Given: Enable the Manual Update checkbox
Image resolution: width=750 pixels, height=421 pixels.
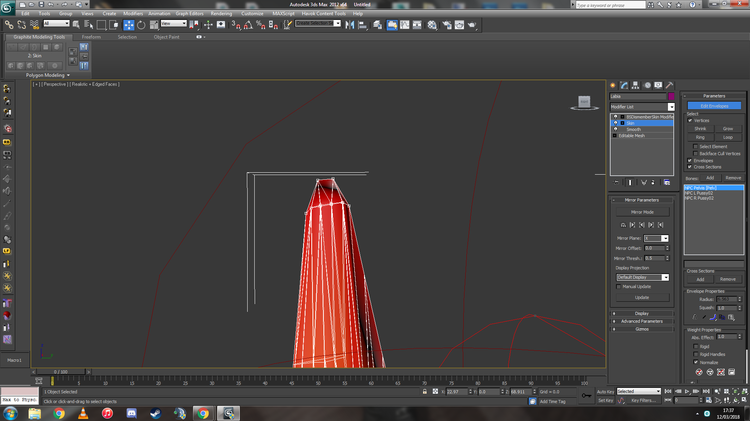Looking at the screenshot, I should (618, 287).
